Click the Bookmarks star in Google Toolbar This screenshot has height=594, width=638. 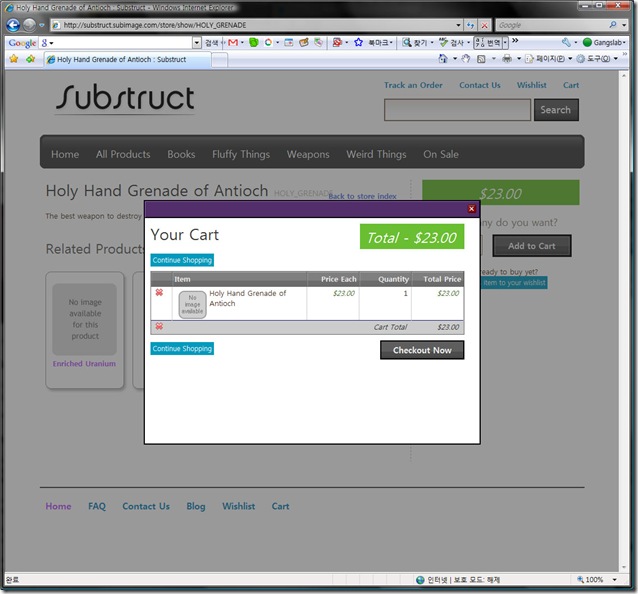358,42
